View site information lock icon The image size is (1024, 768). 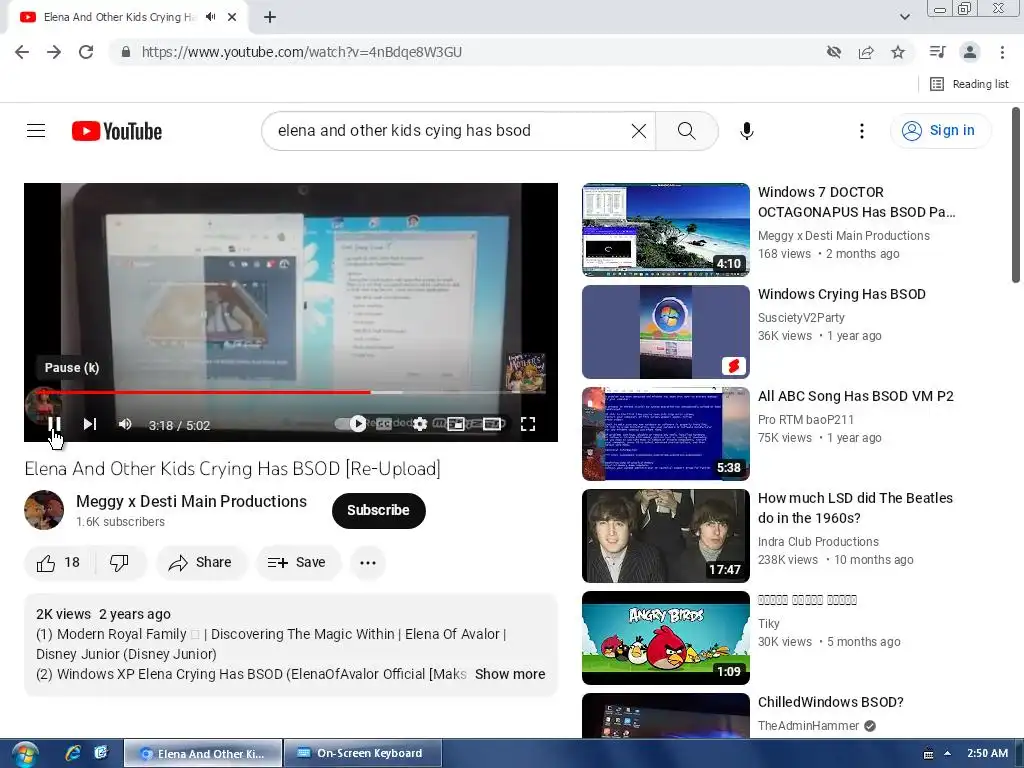[x=126, y=52]
